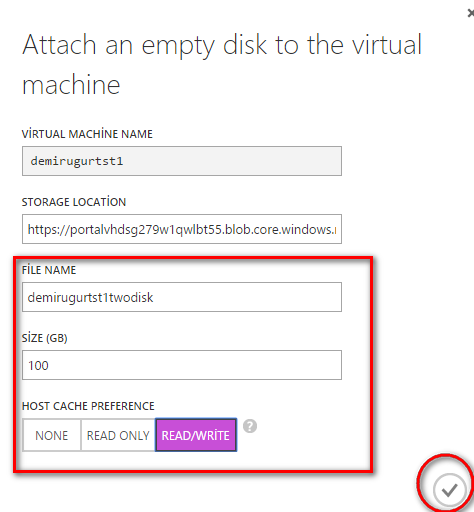Screen dimensions: 474x512
Task: Confirm with the checkmark button
Action: pos(449,490)
